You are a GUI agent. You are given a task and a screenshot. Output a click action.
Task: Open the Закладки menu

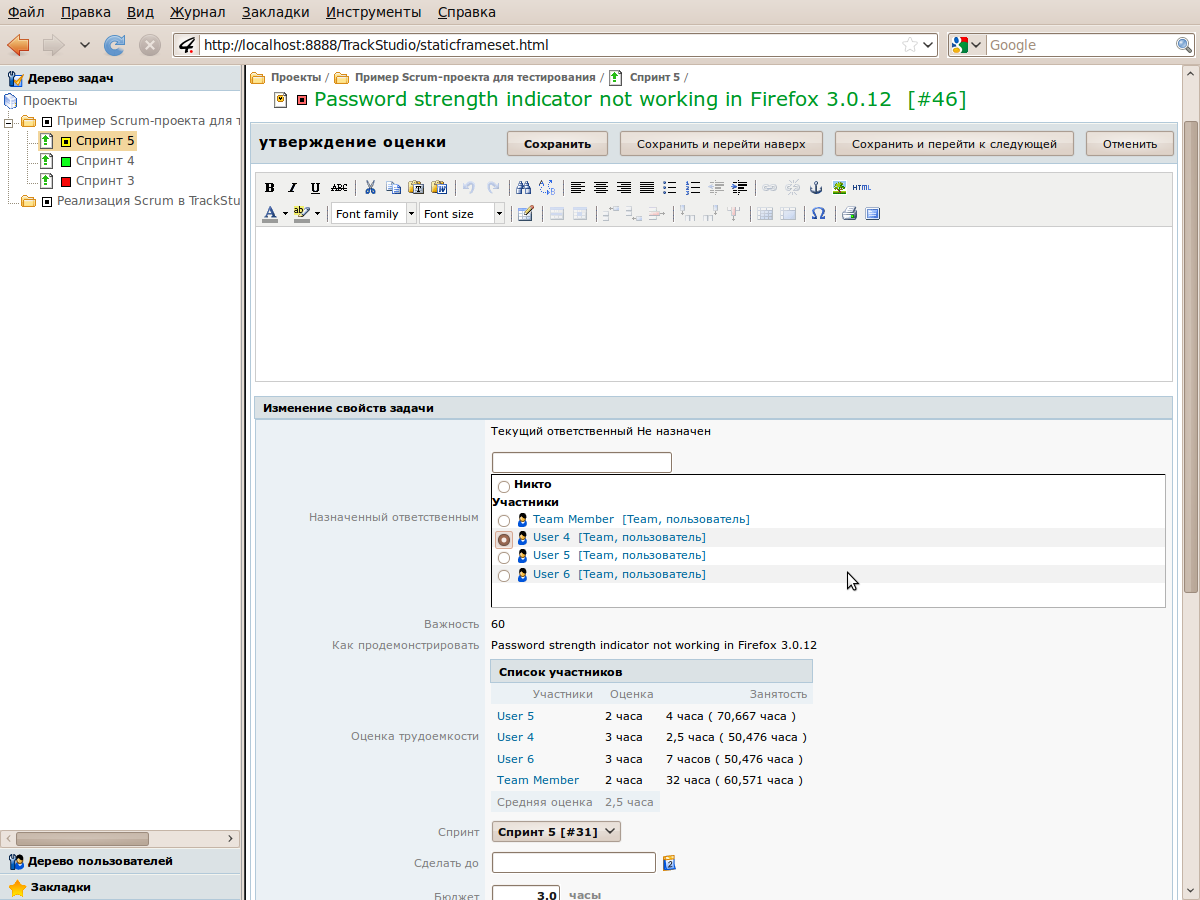point(275,13)
